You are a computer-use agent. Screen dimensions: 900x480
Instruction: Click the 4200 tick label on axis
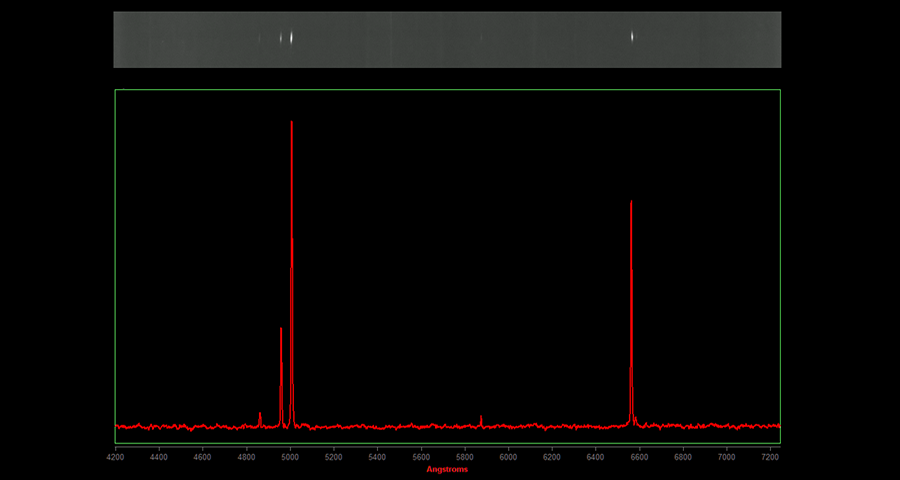point(115,457)
